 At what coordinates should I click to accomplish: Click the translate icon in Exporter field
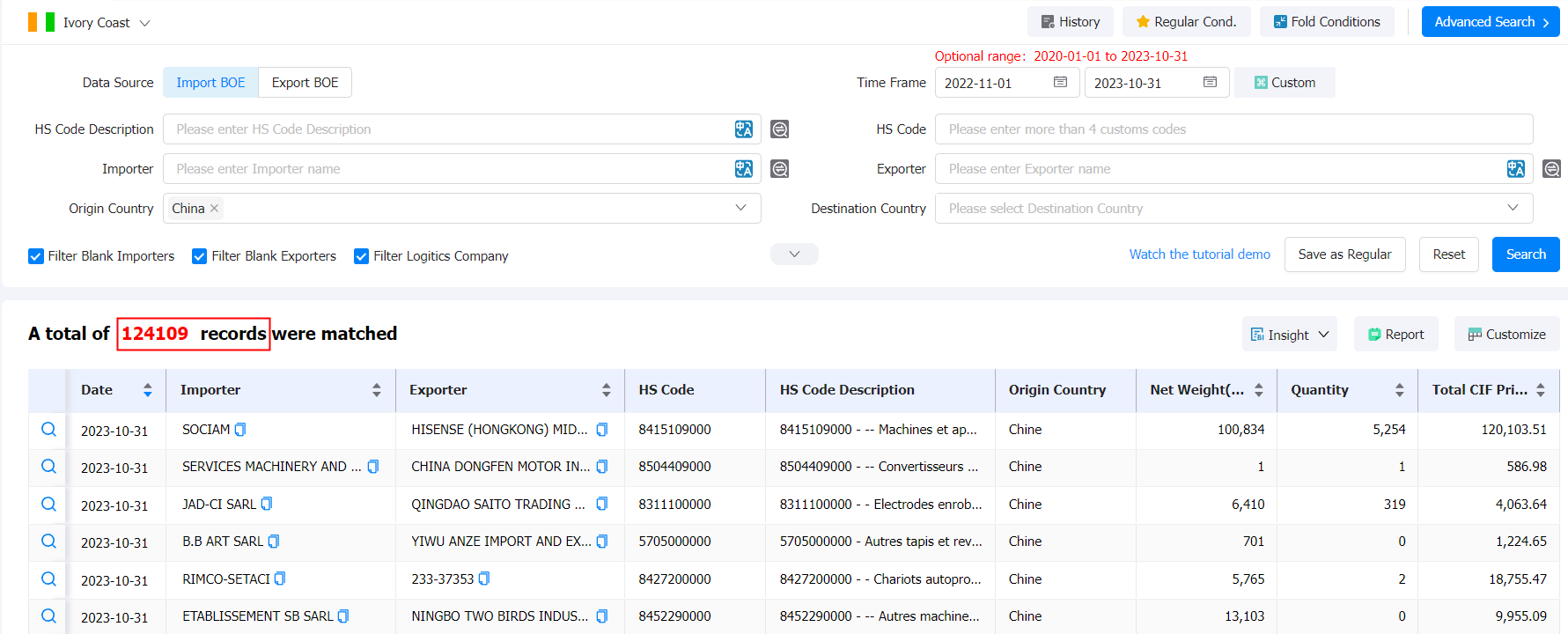(x=1516, y=169)
